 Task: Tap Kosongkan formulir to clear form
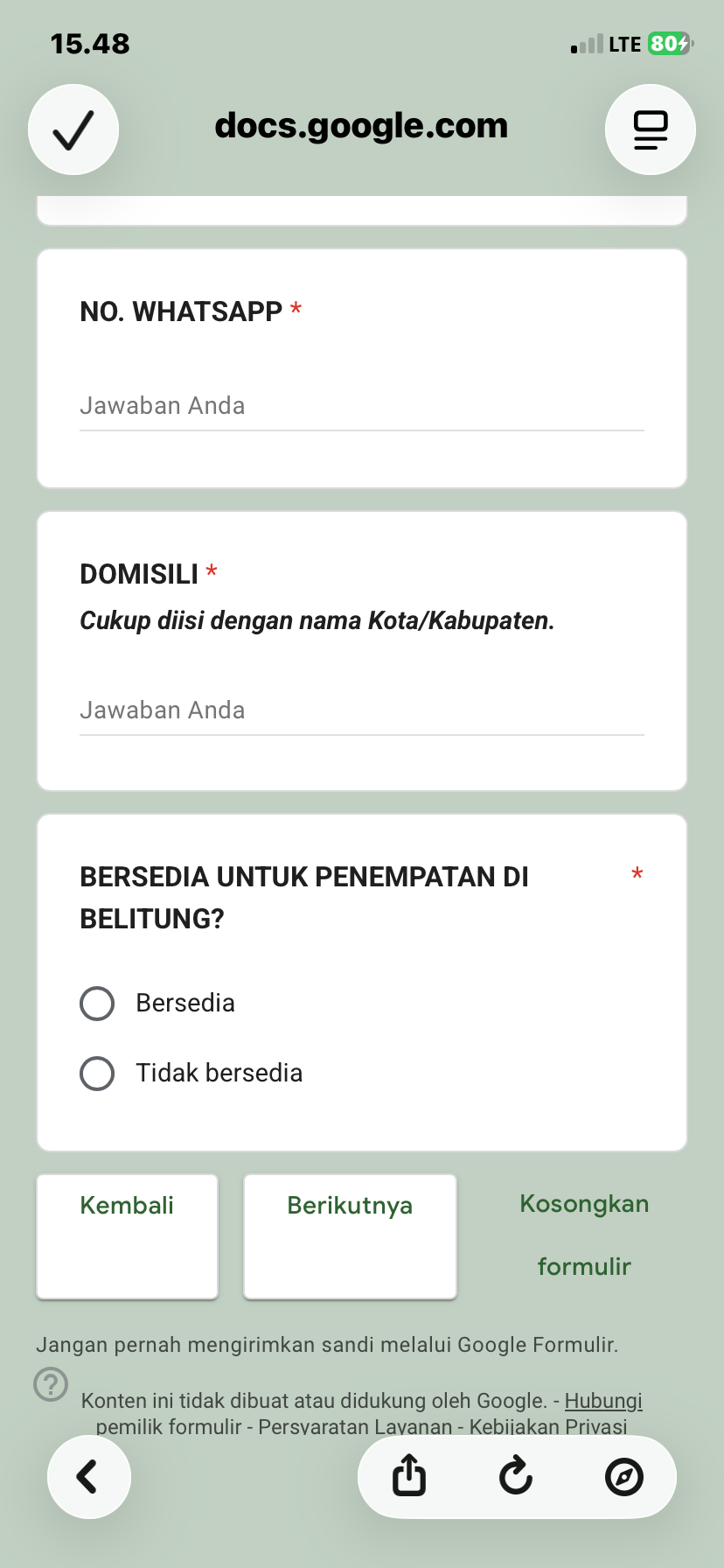pos(584,1235)
